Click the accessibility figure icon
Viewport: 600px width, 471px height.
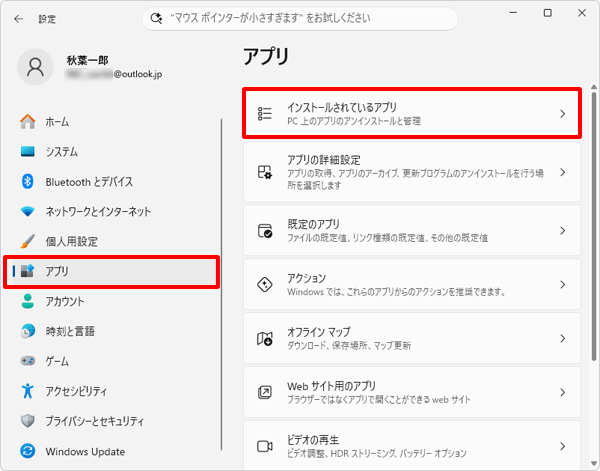pyautogui.click(x=28, y=391)
